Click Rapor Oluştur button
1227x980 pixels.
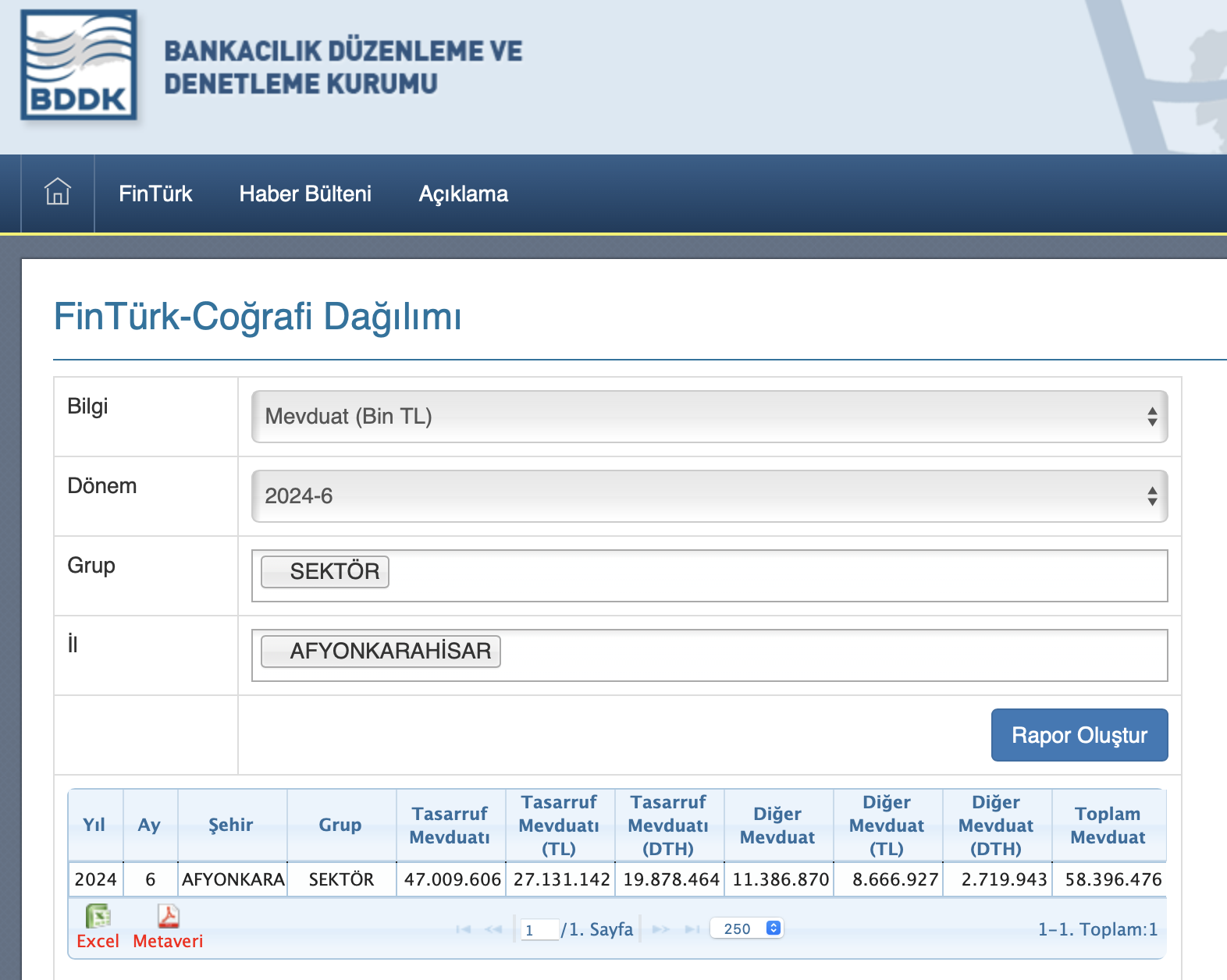(1079, 735)
